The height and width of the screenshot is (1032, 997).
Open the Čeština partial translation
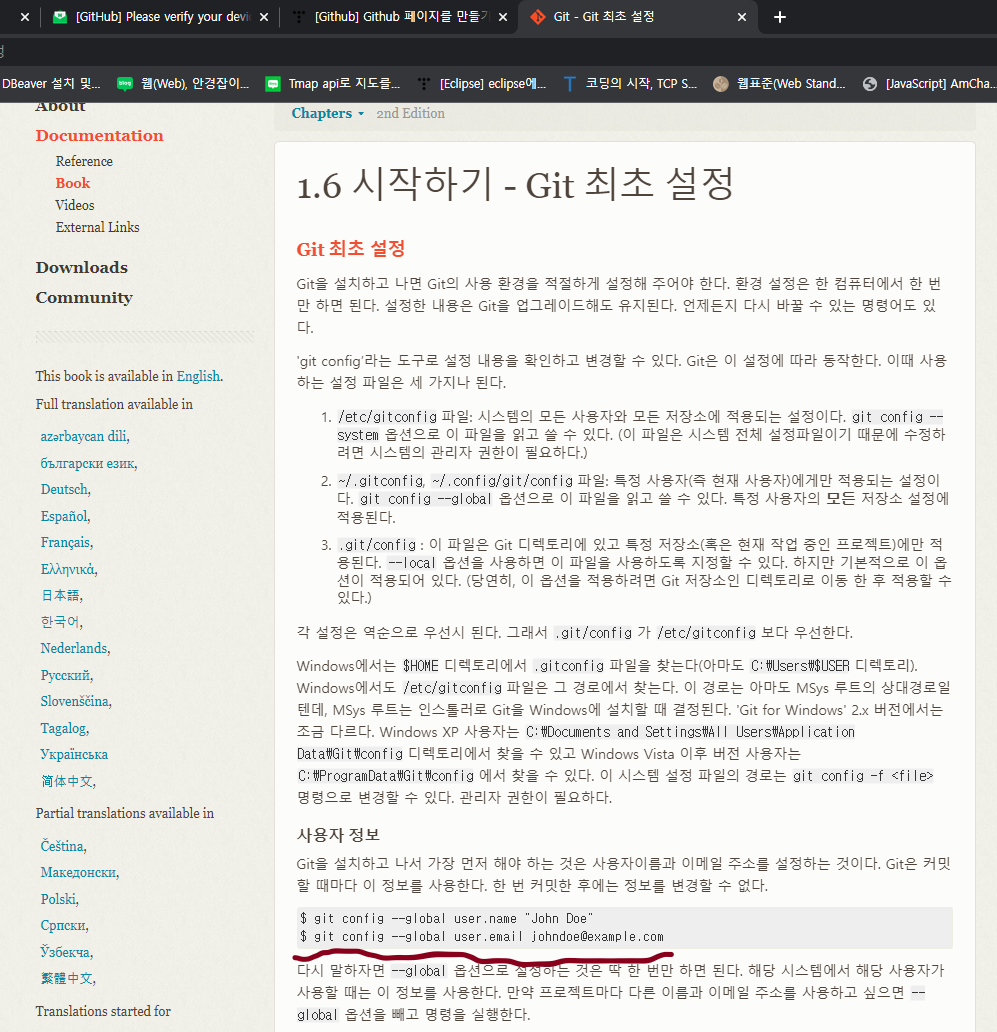click(63, 846)
